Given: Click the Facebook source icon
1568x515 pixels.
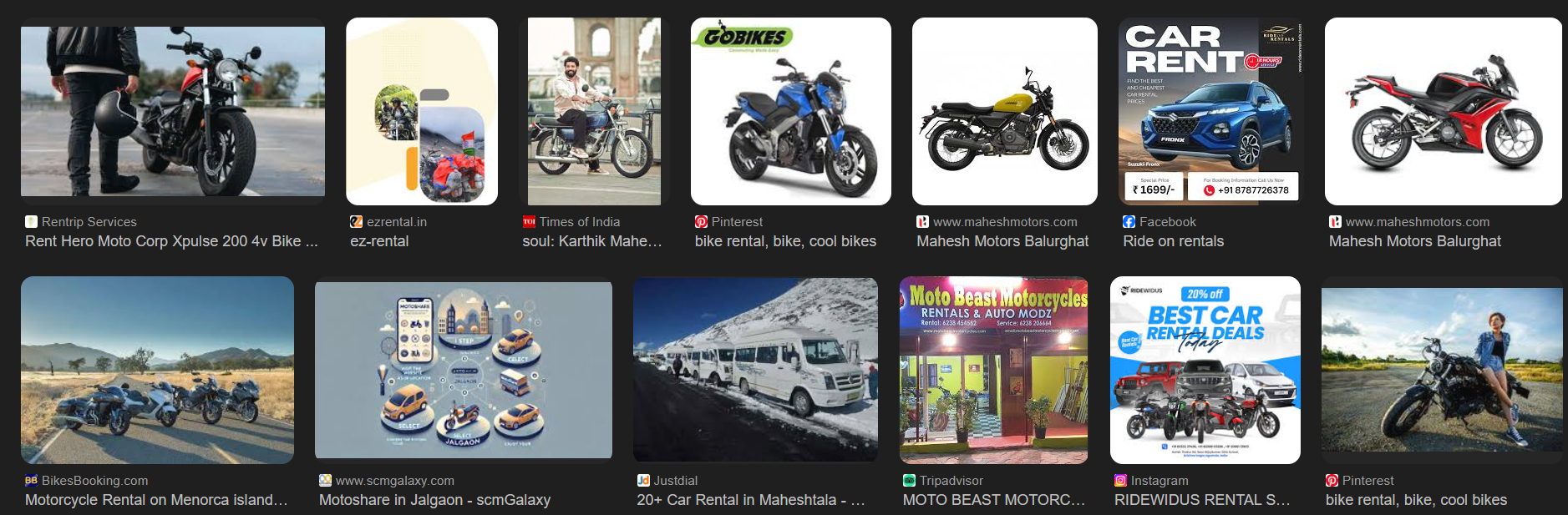Looking at the screenshot, I should tap(1129, 222).
